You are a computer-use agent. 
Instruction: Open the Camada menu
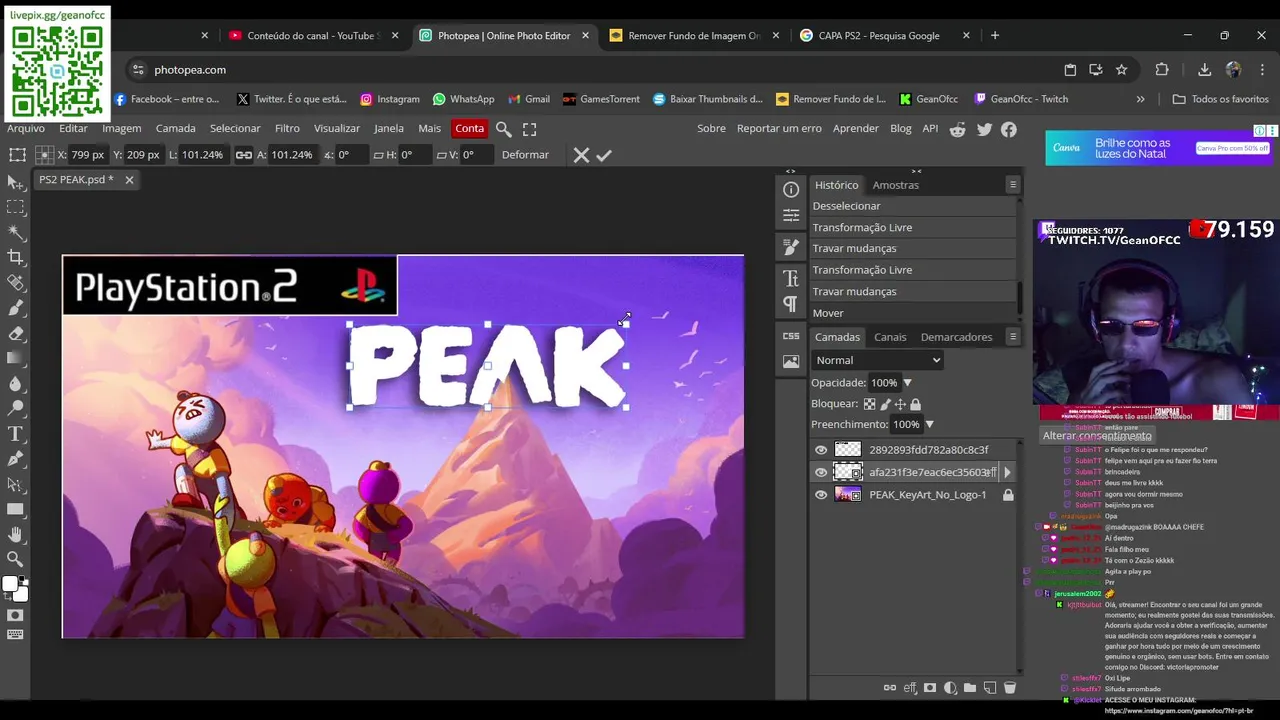(x=175, y=128)
